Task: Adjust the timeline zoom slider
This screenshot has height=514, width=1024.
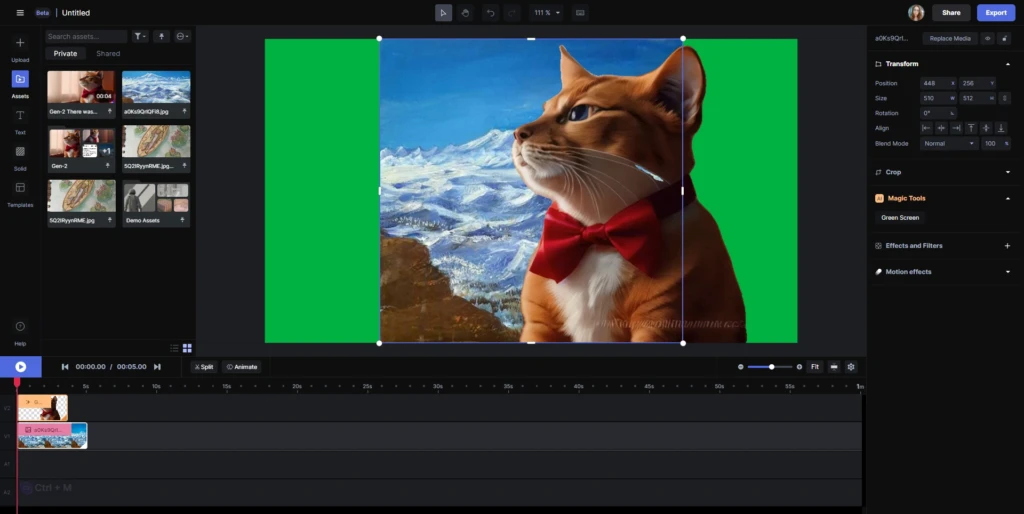Action: (770, 367)
